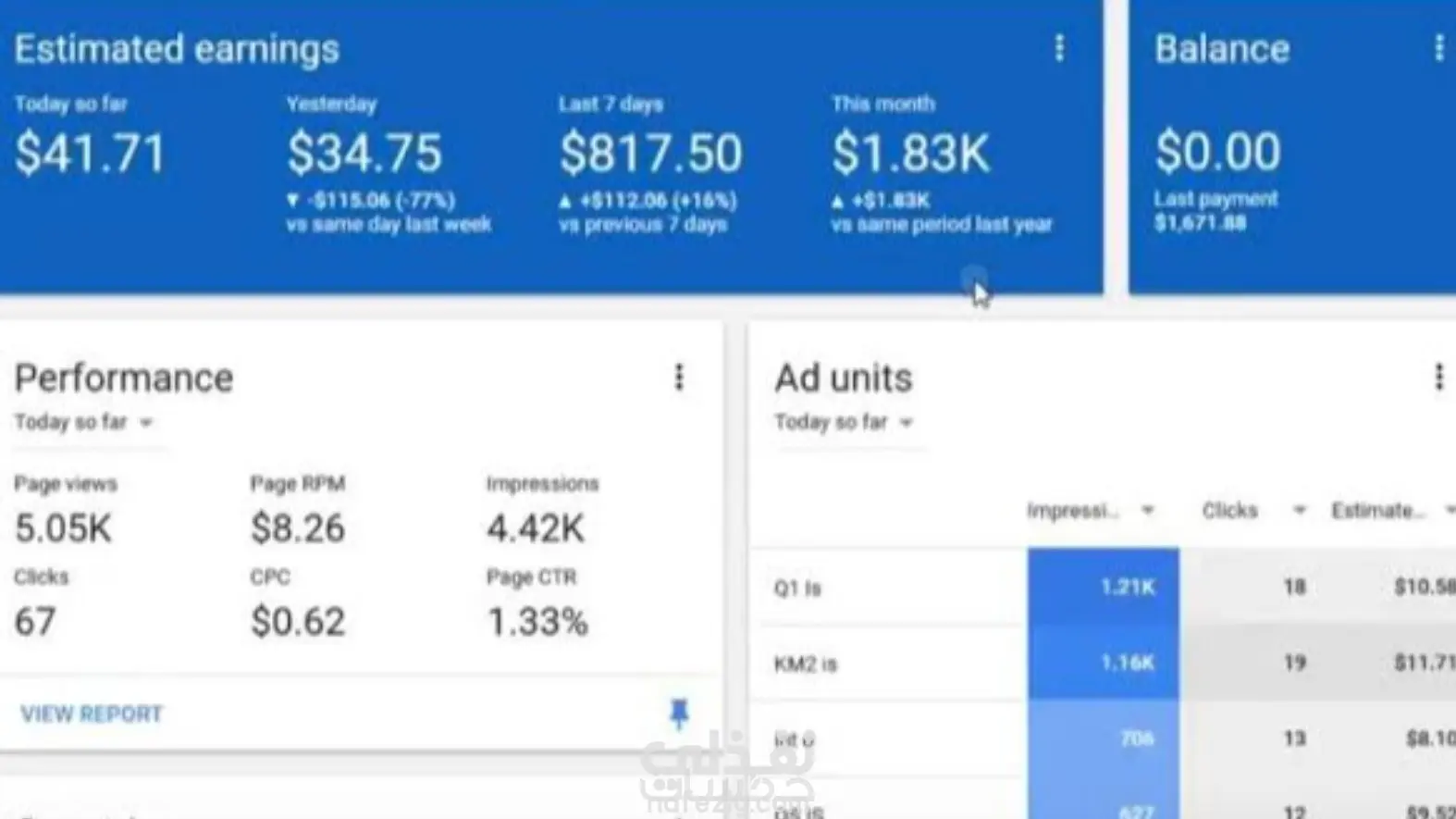
Task: Open the Clicks column dropdown arrow
Action: coord(1300,510)
